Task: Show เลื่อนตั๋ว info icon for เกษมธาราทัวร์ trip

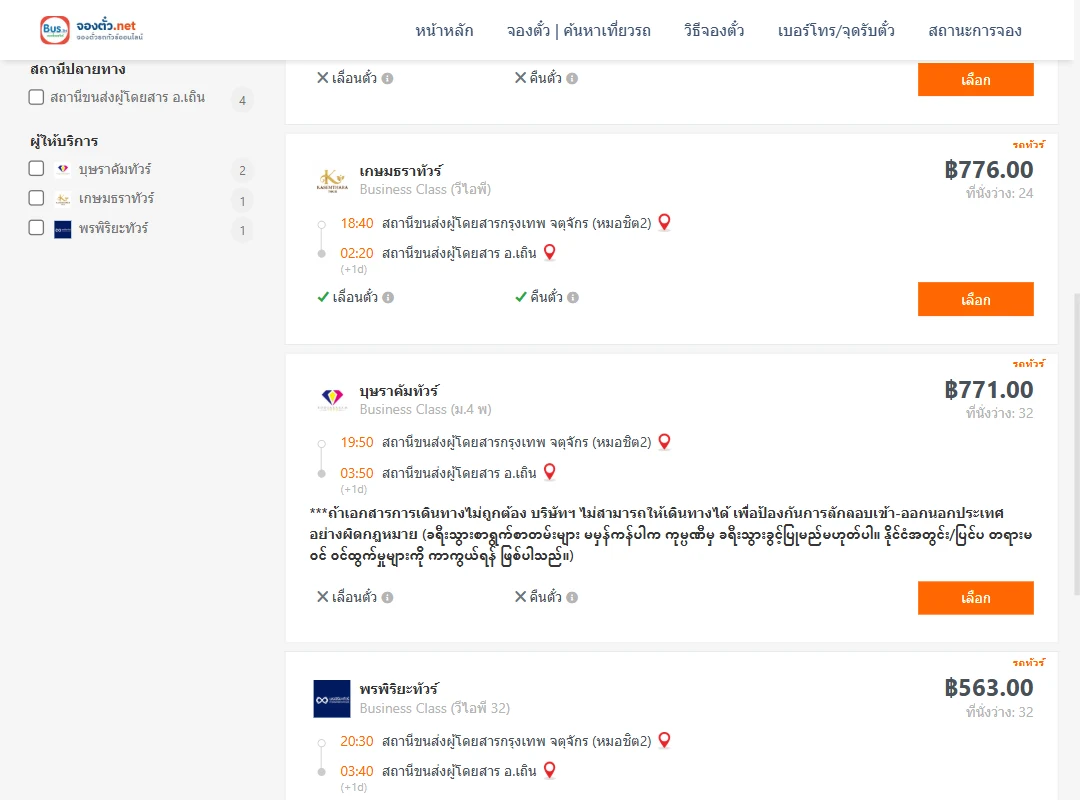Action: tap(388, 298)
